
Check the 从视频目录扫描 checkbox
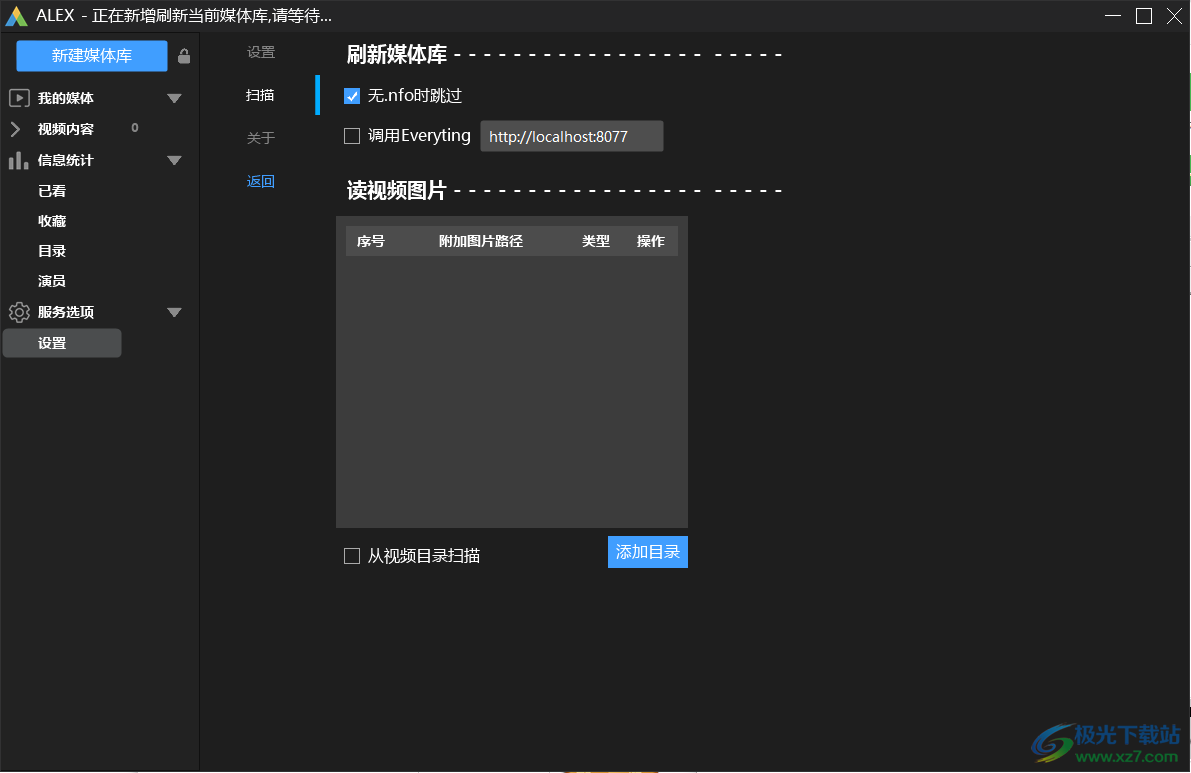point(352,555)
